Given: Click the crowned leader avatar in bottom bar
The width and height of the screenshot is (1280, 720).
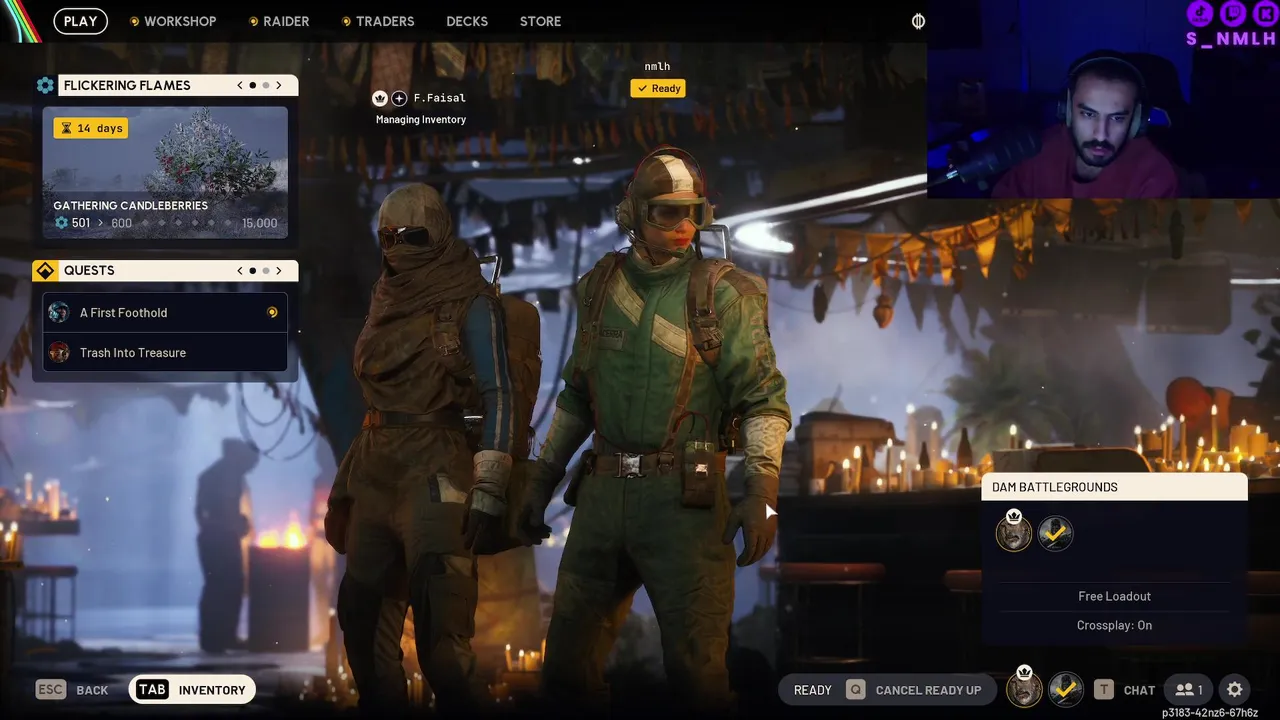Looking at the screenshot, I should click(x=1024, y=688).
